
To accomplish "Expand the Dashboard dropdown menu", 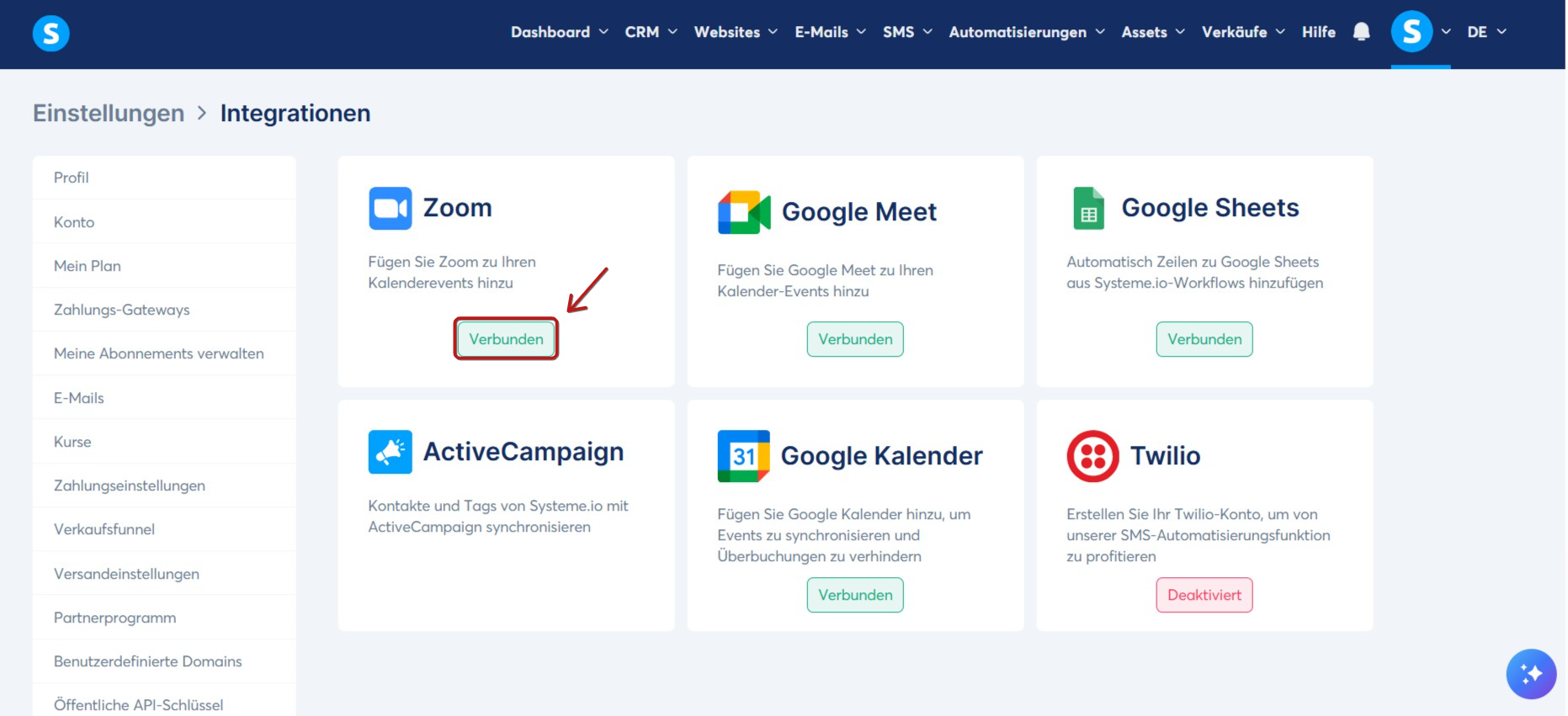I will [559, 32].
